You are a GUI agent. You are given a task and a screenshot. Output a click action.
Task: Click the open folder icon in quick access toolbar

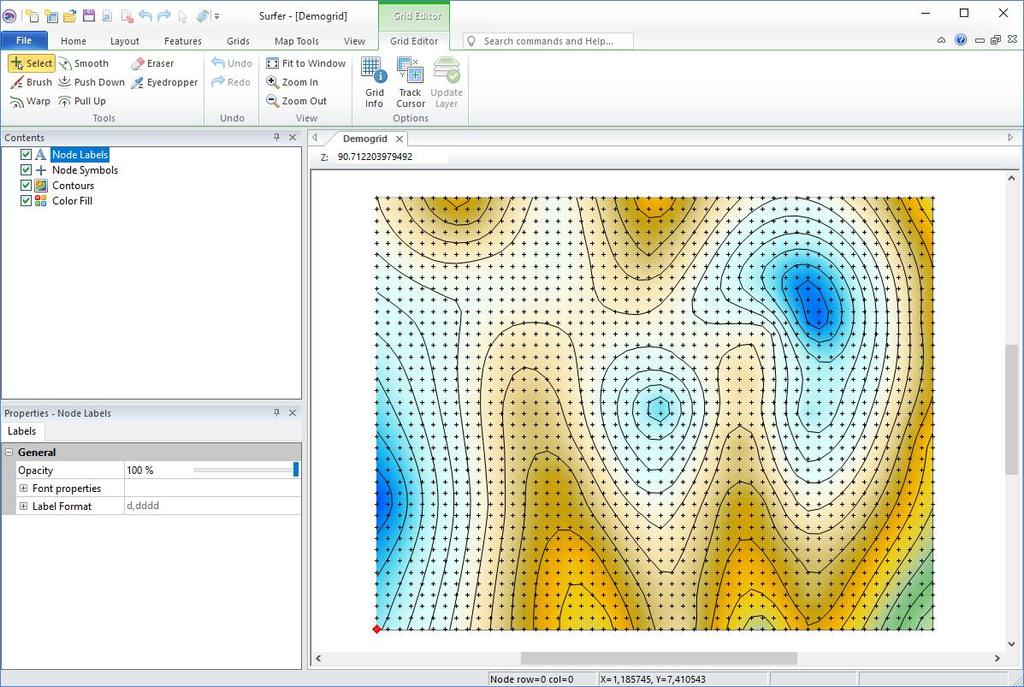tap(69, 16)
